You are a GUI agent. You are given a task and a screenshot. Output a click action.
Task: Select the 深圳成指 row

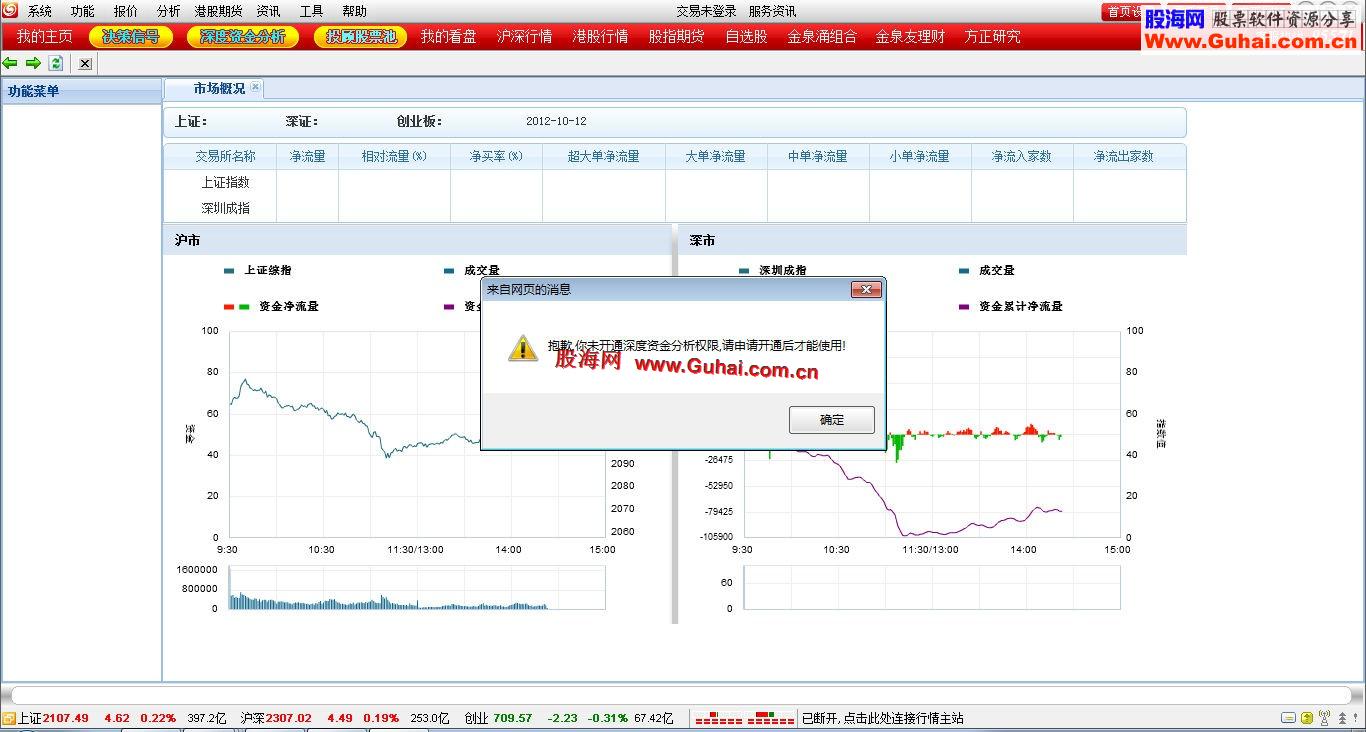pyautogui.click(x=675, y=208)
